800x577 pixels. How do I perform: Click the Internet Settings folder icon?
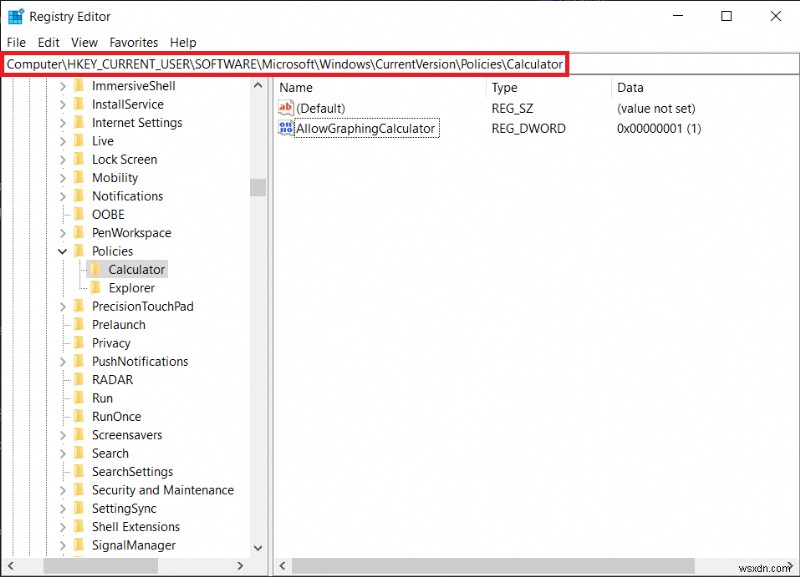pyautogui.click(x=79, y=122)
